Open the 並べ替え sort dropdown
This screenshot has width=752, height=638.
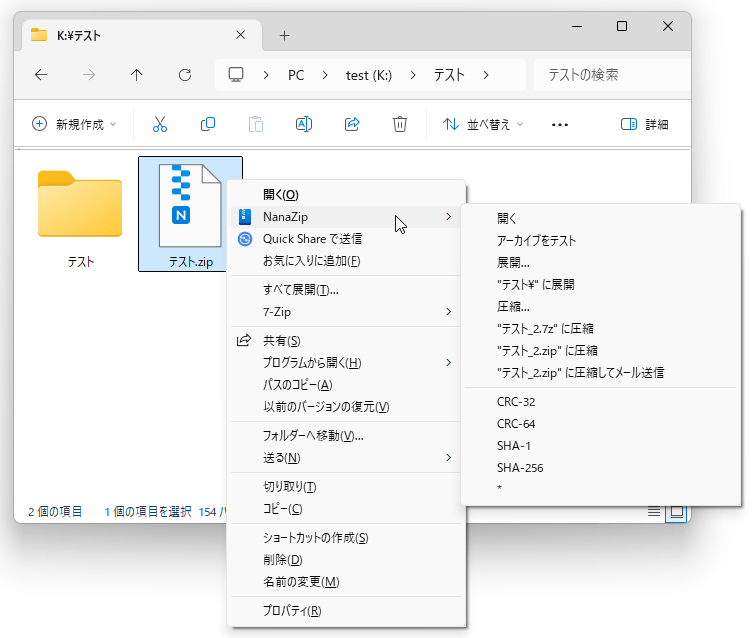coord(482,125)
